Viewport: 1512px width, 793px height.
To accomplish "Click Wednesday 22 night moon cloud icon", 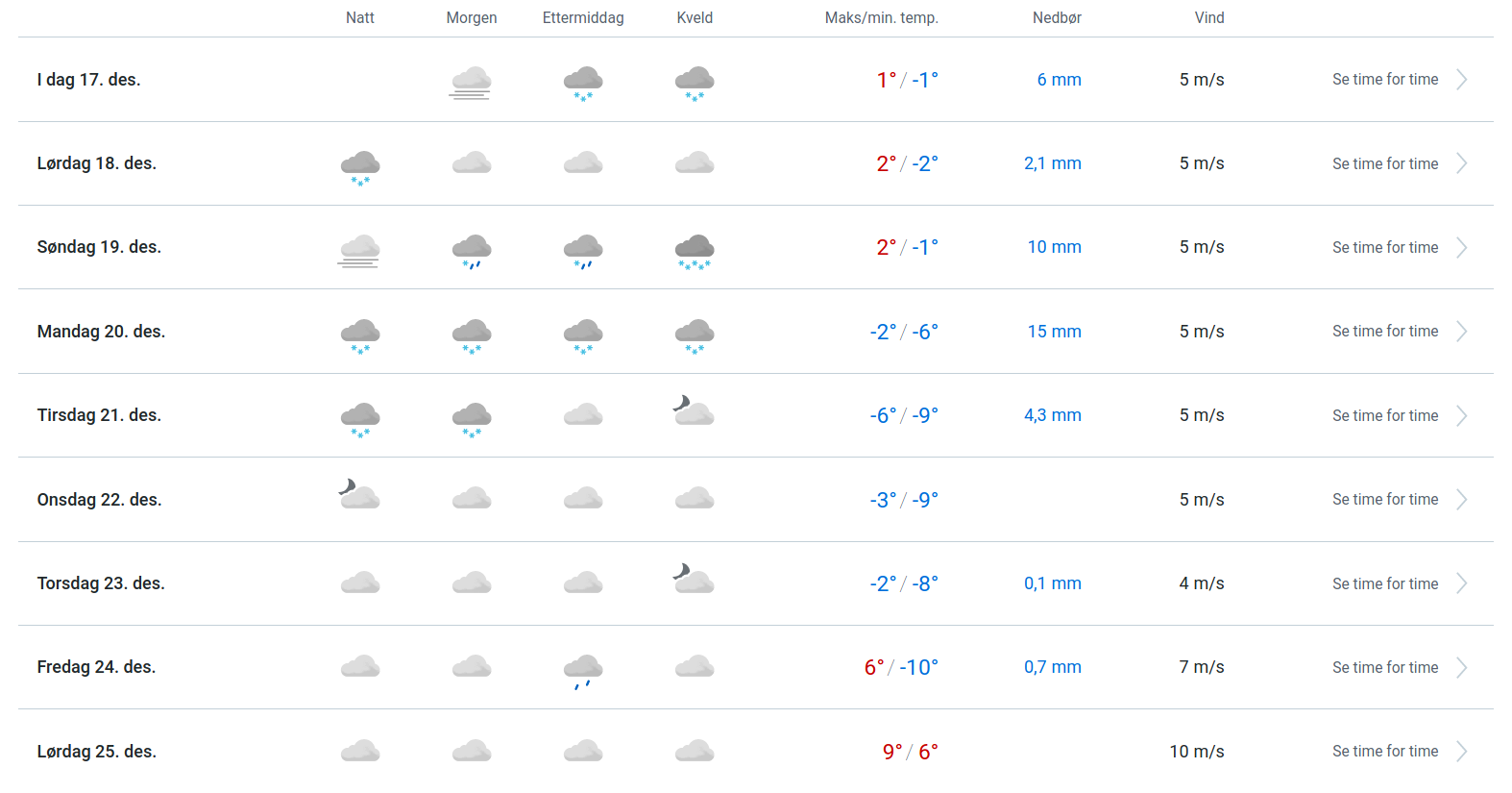I will point(359,495).
